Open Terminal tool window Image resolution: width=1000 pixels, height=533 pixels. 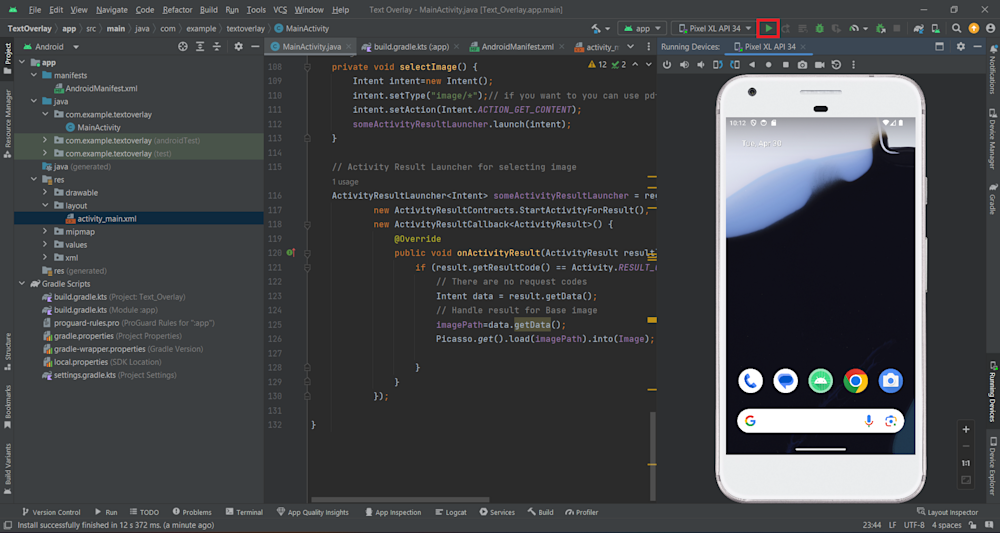pyautogui.click(x=243, y=512)
